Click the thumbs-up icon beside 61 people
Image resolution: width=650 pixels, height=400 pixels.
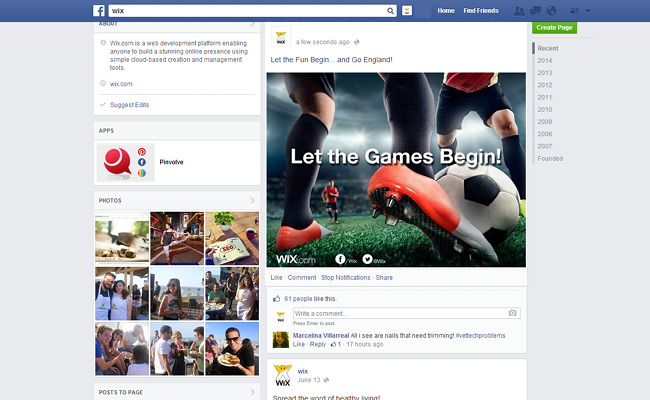(x=276, y=298)
